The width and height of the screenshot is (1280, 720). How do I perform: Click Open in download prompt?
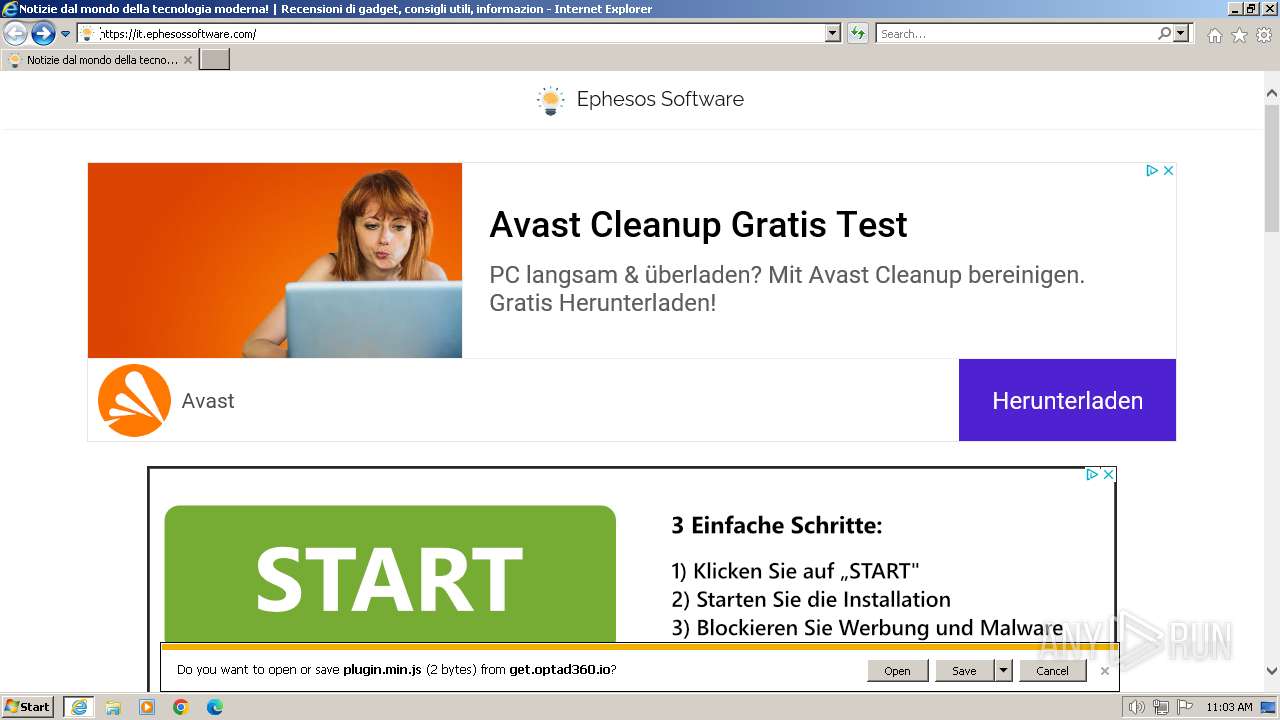tap(897, 671)
